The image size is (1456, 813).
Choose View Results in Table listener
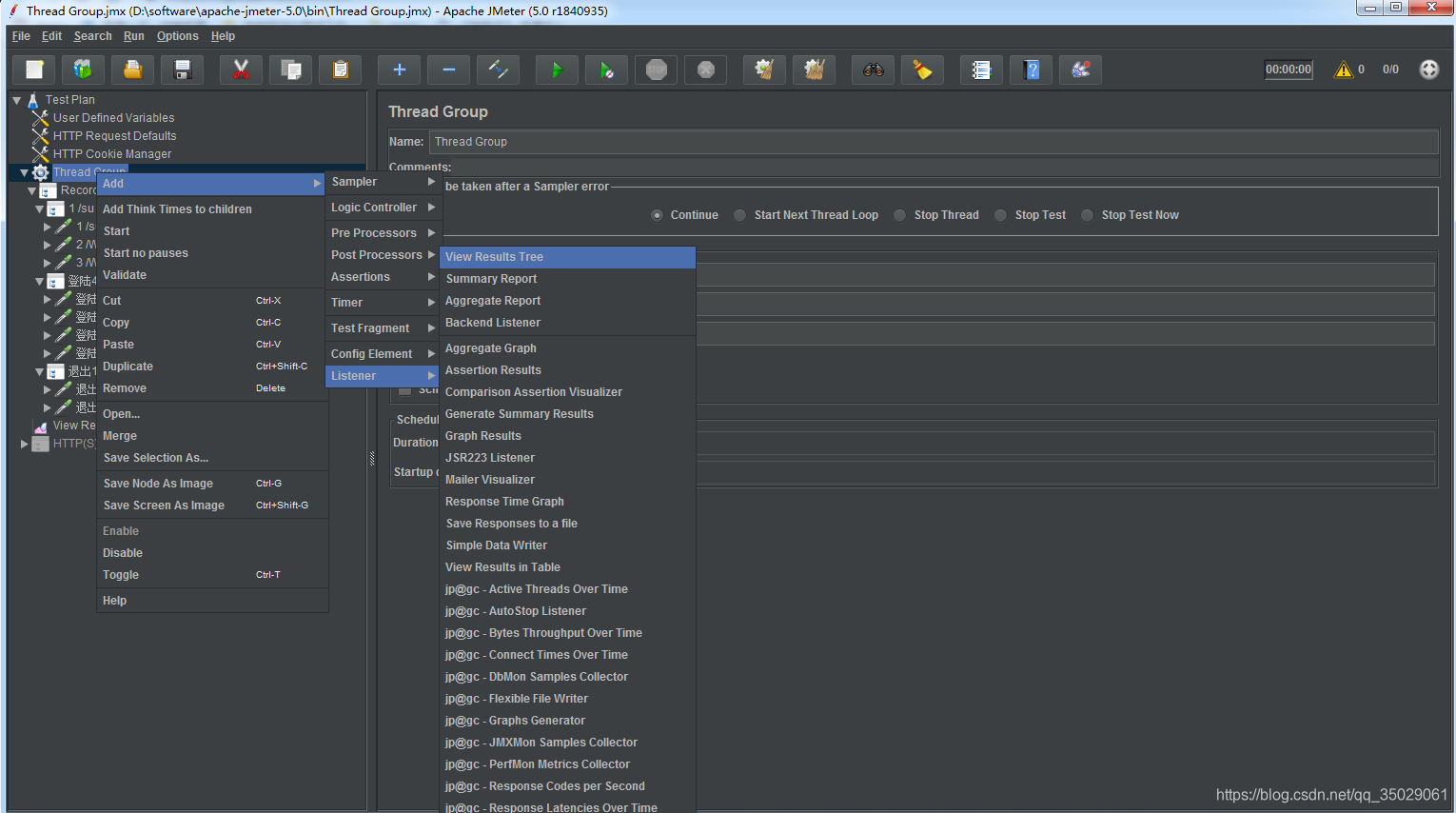pos(567,567)
